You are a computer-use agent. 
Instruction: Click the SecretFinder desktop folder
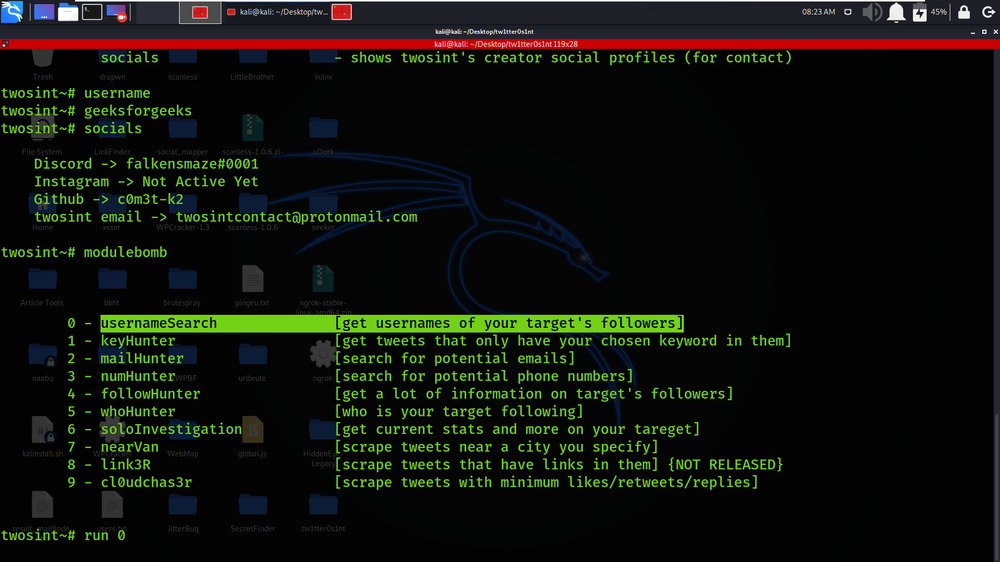(x=253, y=513)
